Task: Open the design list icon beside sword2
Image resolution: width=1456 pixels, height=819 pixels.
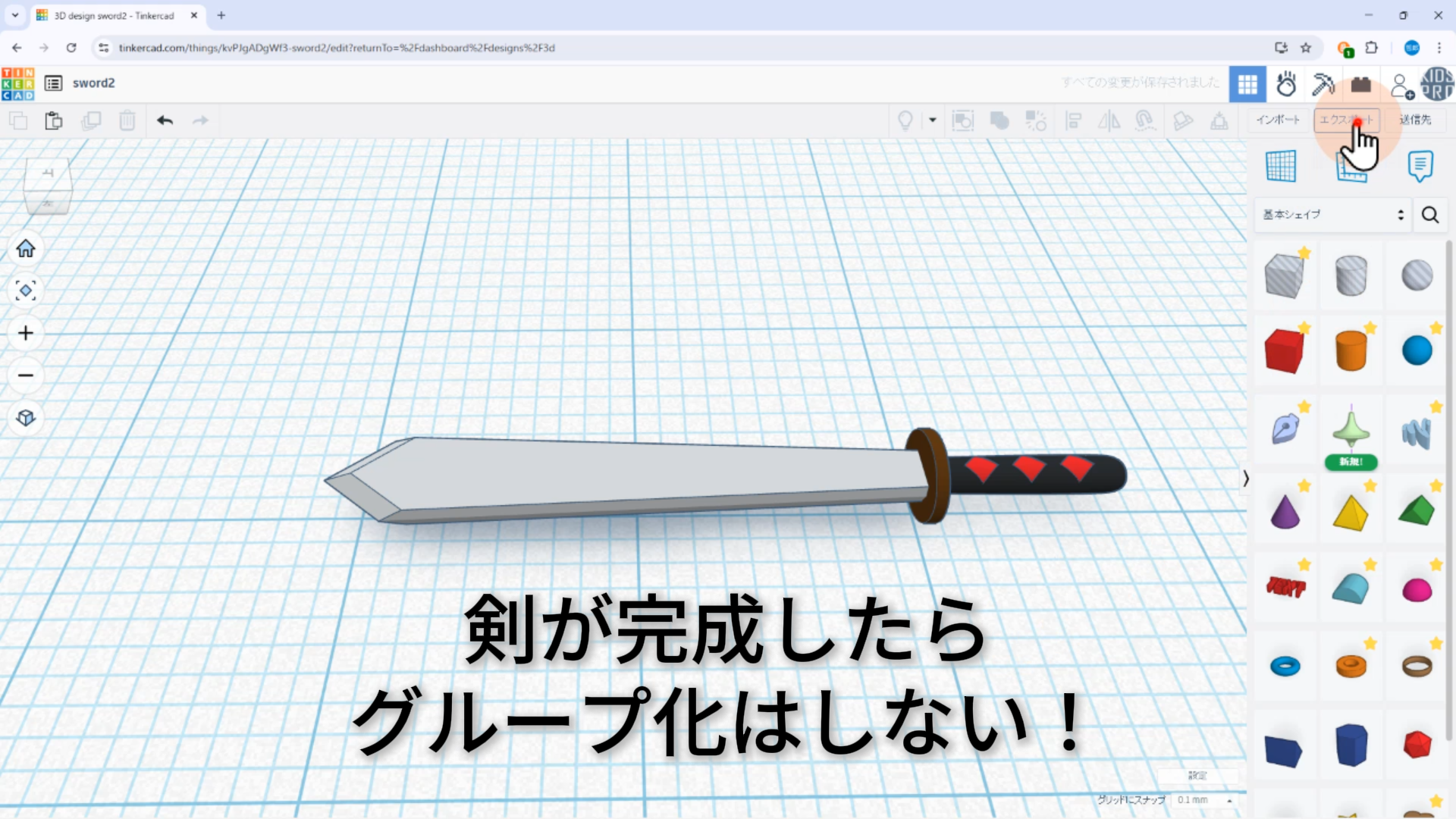Action: pyautogui.click(x=53, y=83)
